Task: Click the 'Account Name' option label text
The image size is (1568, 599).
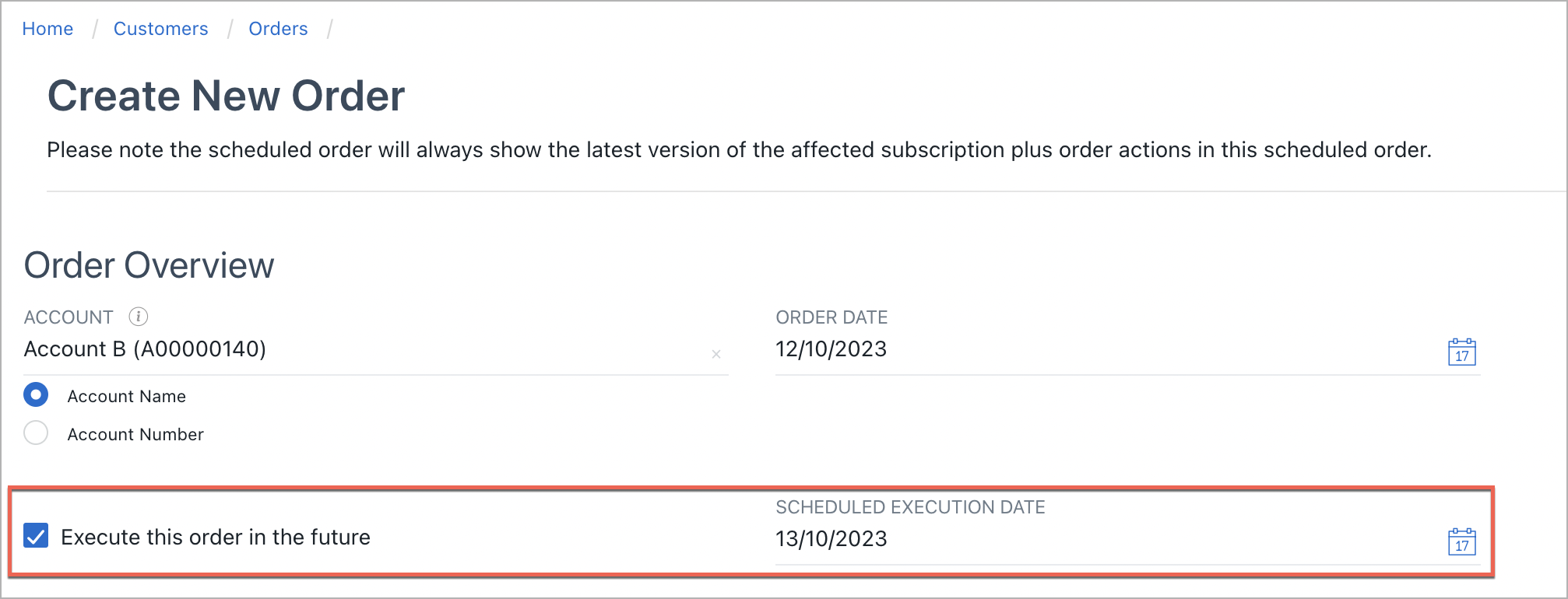Action: (126, 397)
